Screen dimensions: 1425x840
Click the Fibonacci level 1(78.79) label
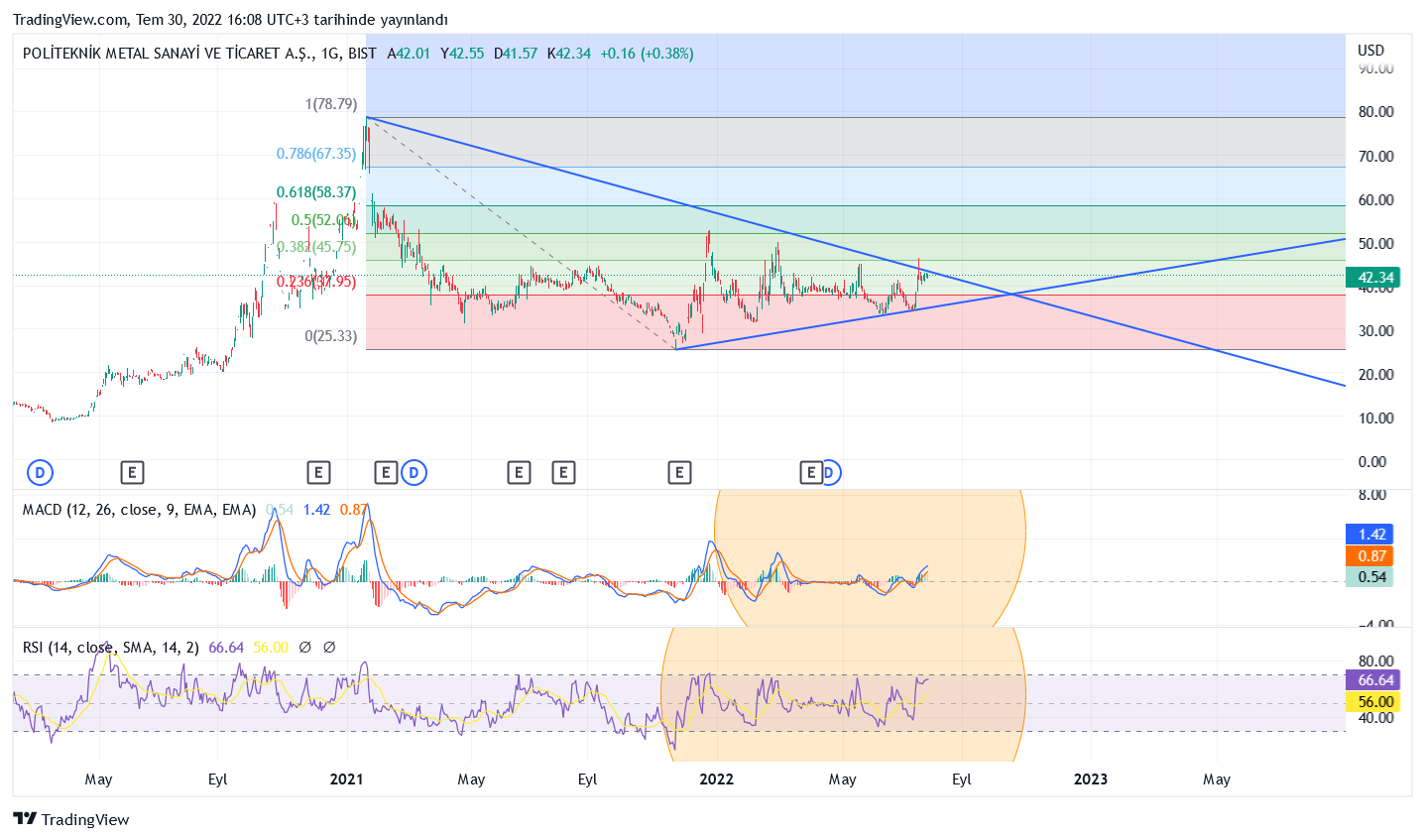(x=331, y=104)
